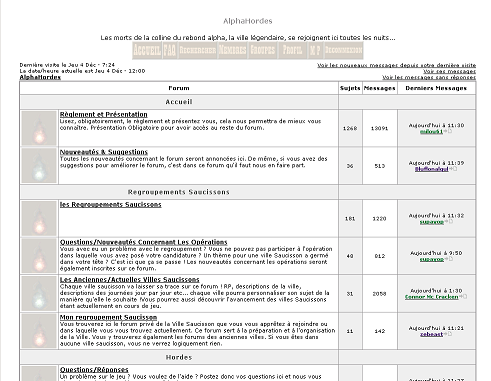Screen dimensions: 491x381
Task: Open the Mon regroupement Saucisson forum
Action: pos(108,317)
